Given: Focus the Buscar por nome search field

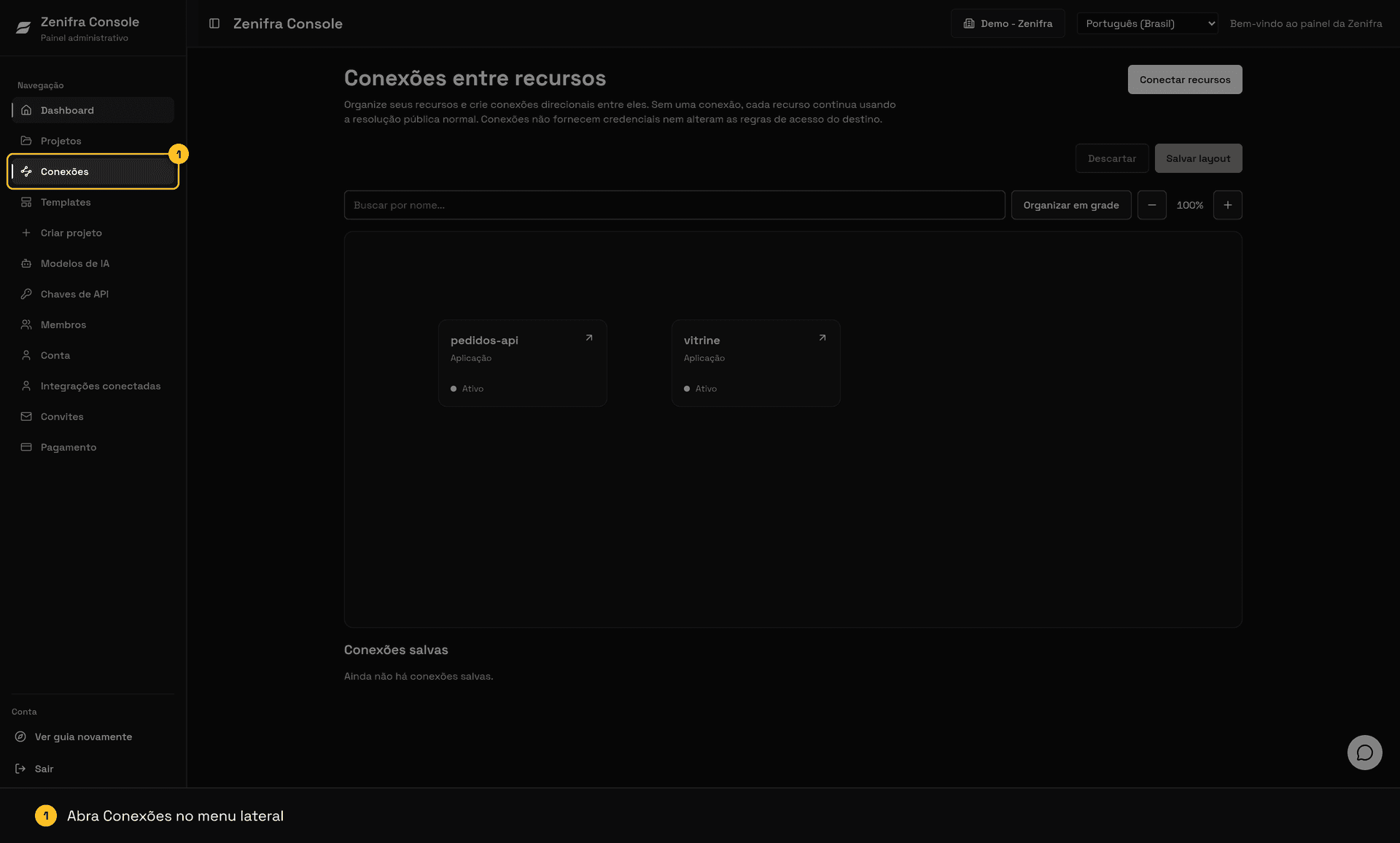Looking at the screenshot, I should coord(674,205).
